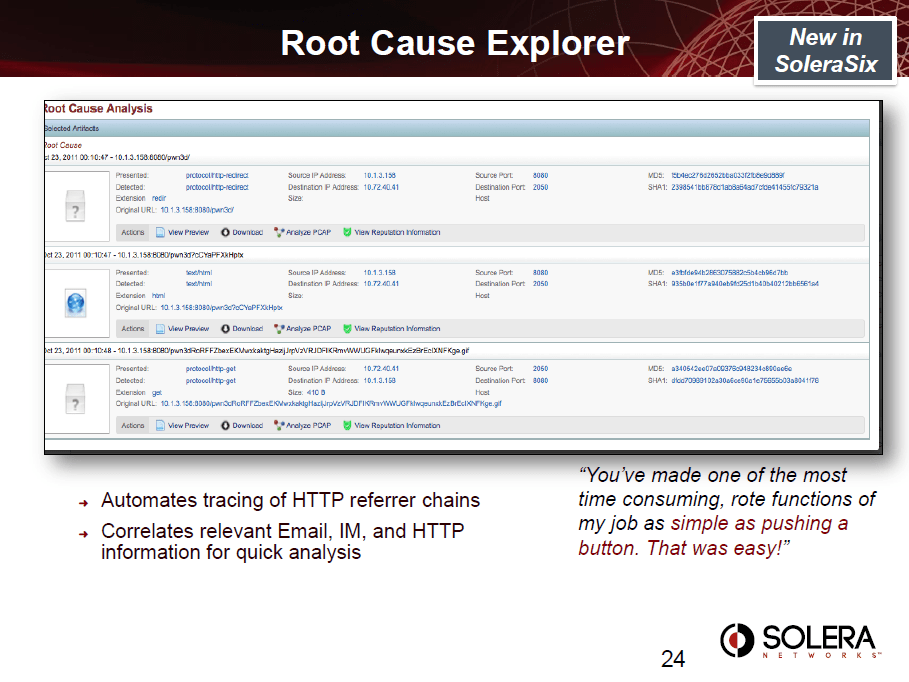The width and height of the screenshot is (909, 682).
Task: Click Analyze PCAP icon in redirect artifact row
Action: click(x=279, y=233)
